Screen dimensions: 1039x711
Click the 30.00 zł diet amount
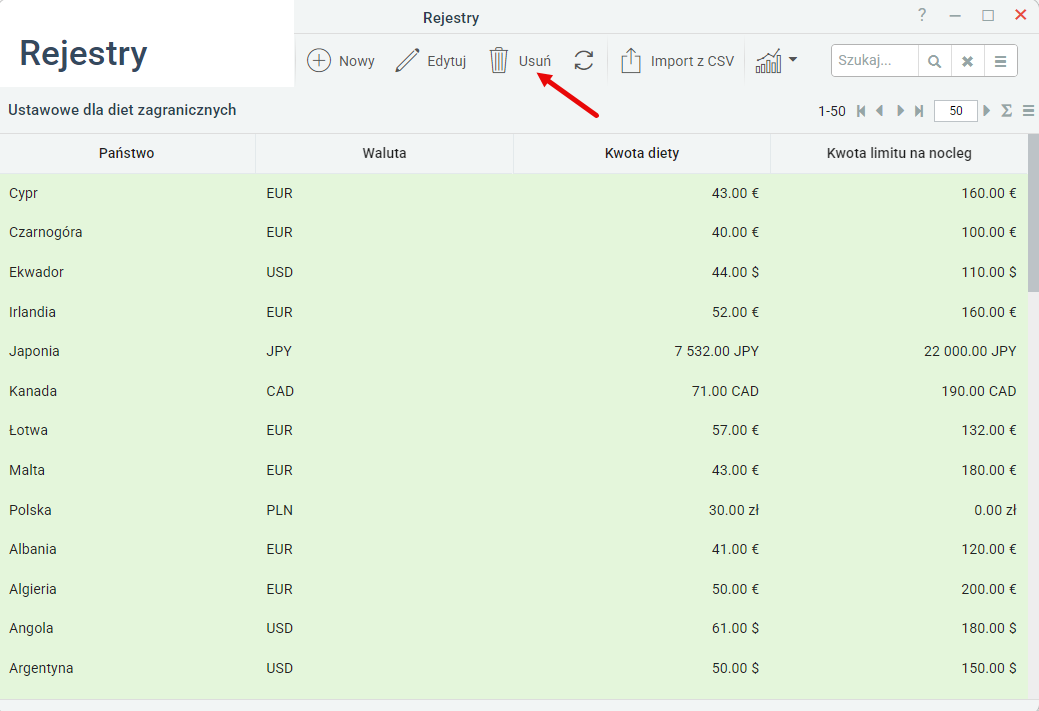(x=734, y=510)
